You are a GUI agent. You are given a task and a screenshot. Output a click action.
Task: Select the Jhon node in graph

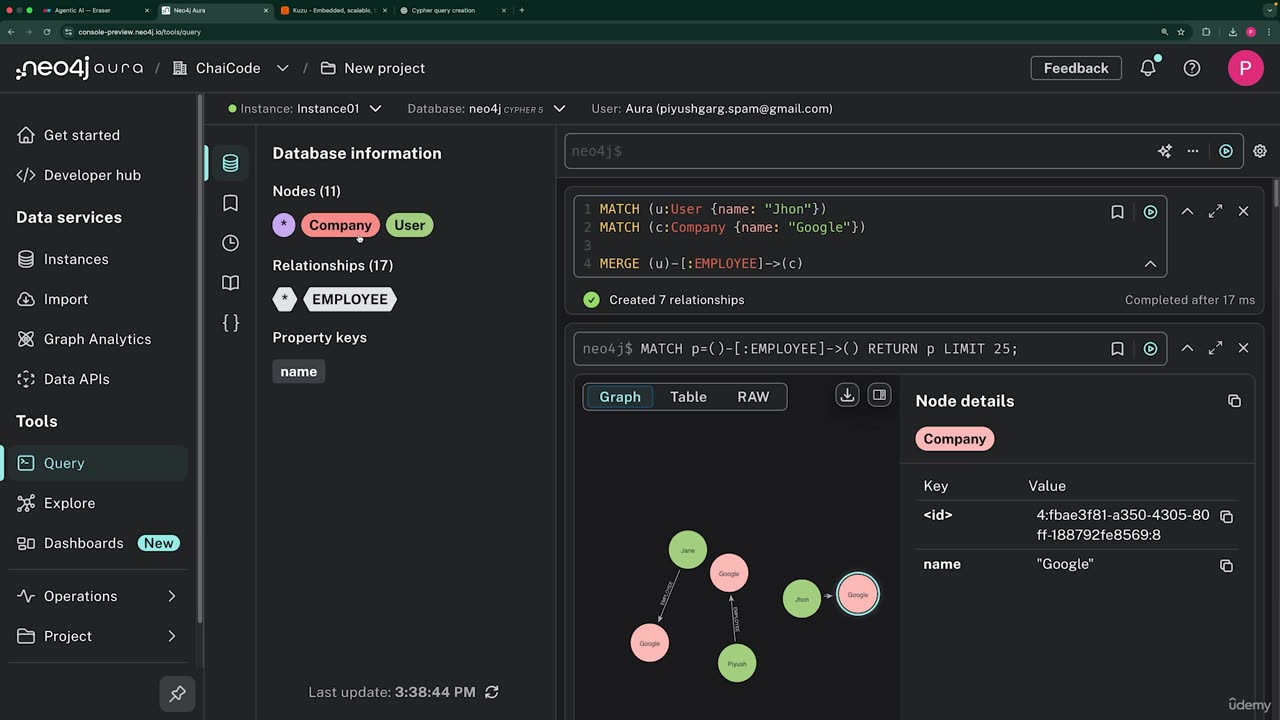(x=801, y=599)
